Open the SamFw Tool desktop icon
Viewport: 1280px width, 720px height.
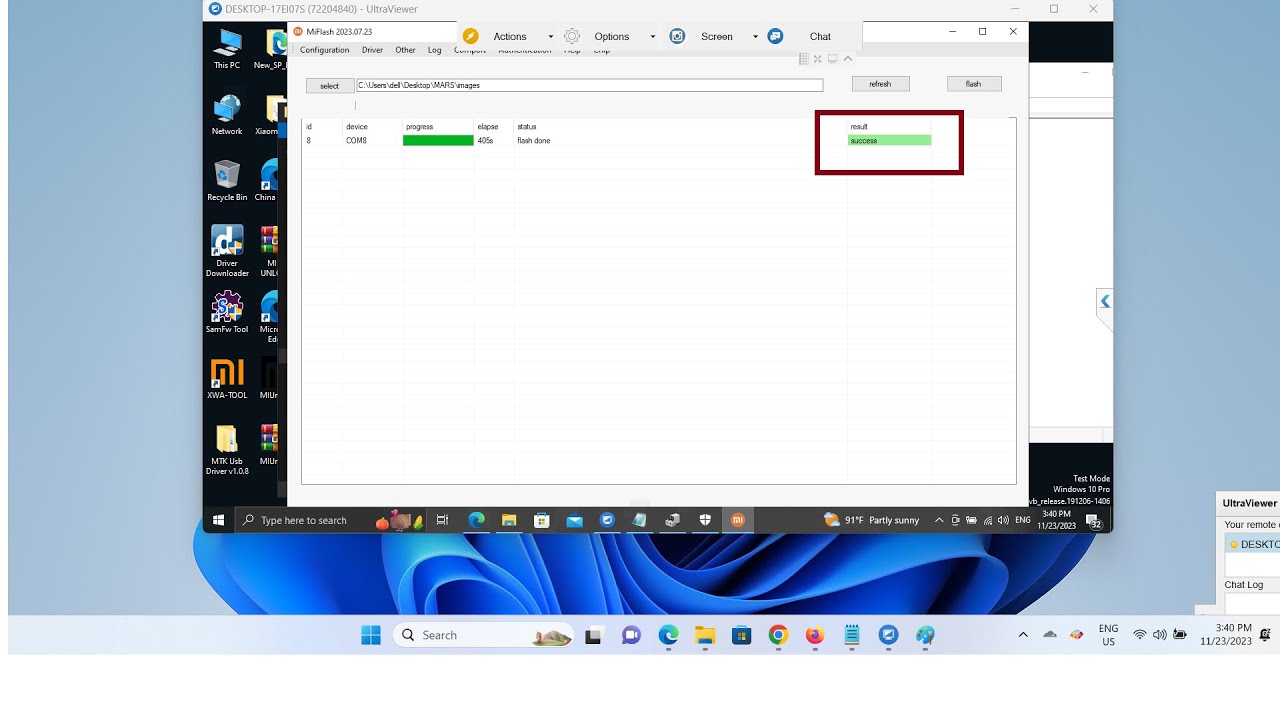227,313
